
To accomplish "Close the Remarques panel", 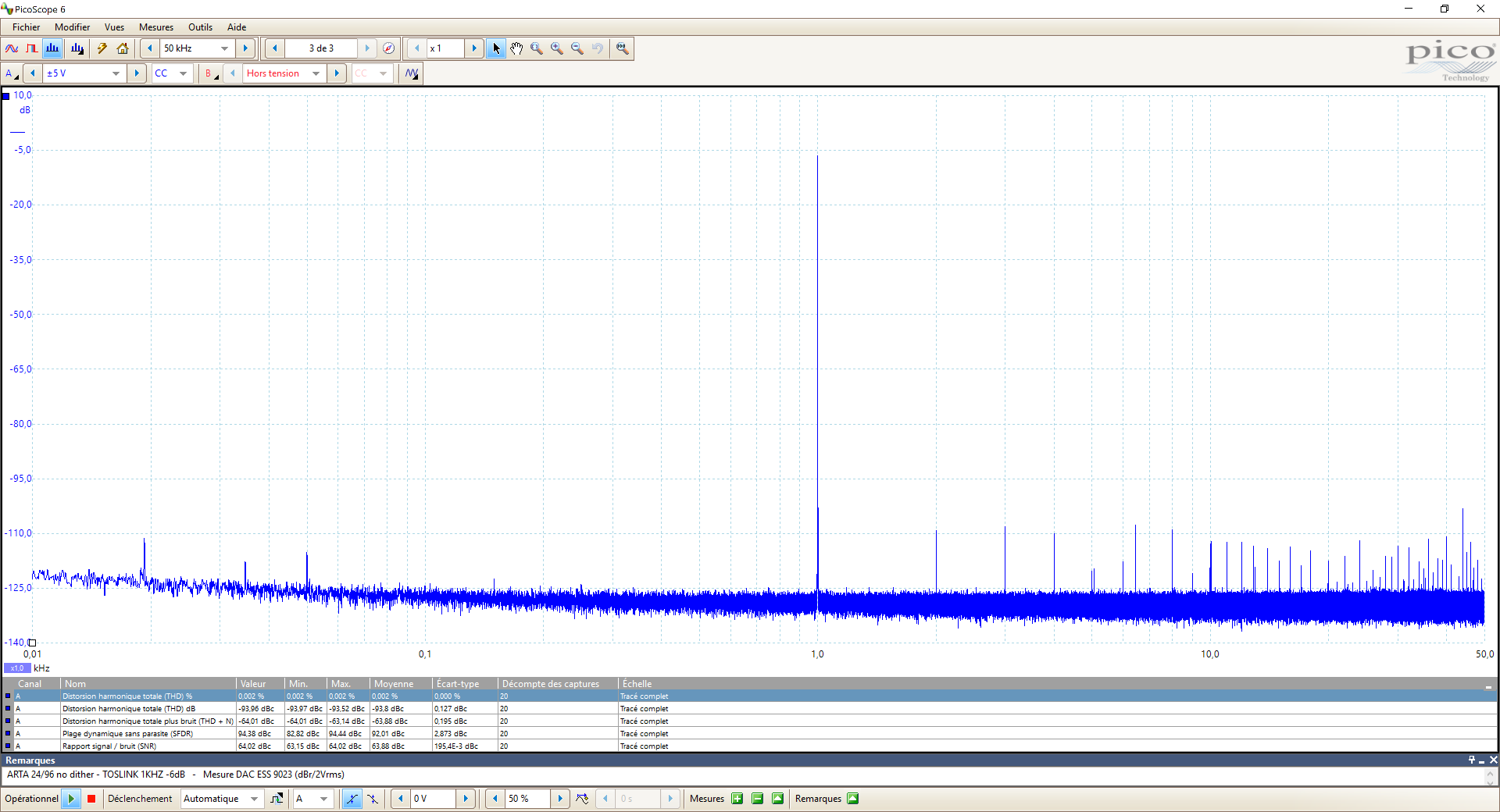I will click(1493, 760).
